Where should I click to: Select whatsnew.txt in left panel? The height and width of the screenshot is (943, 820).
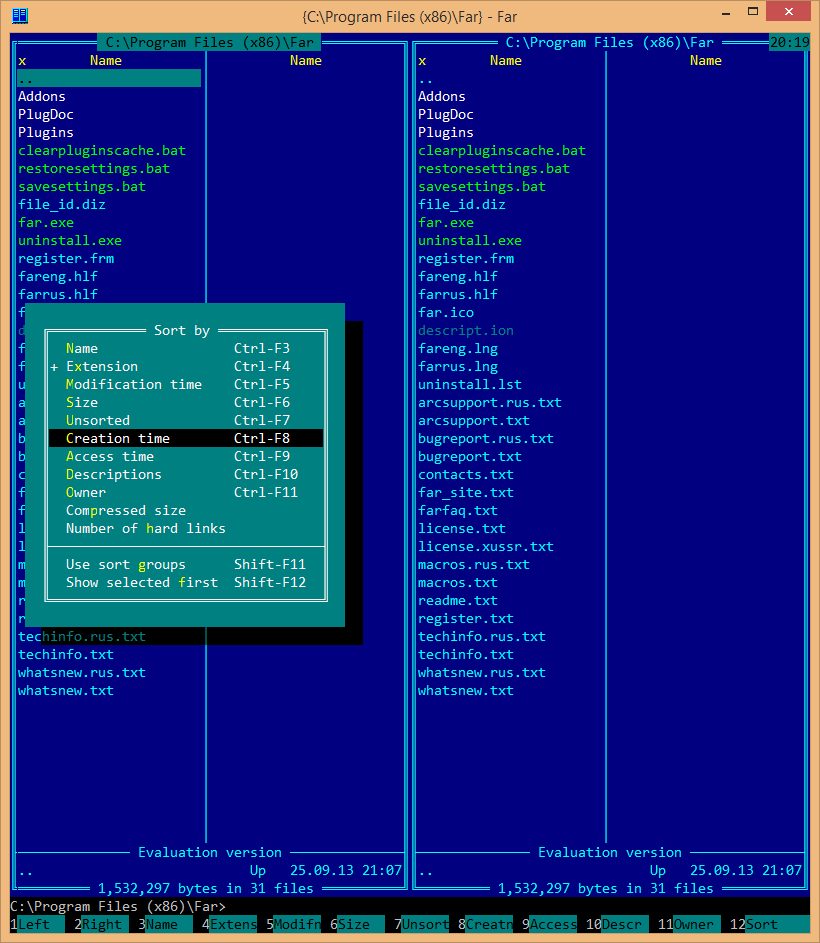point(66,690)
